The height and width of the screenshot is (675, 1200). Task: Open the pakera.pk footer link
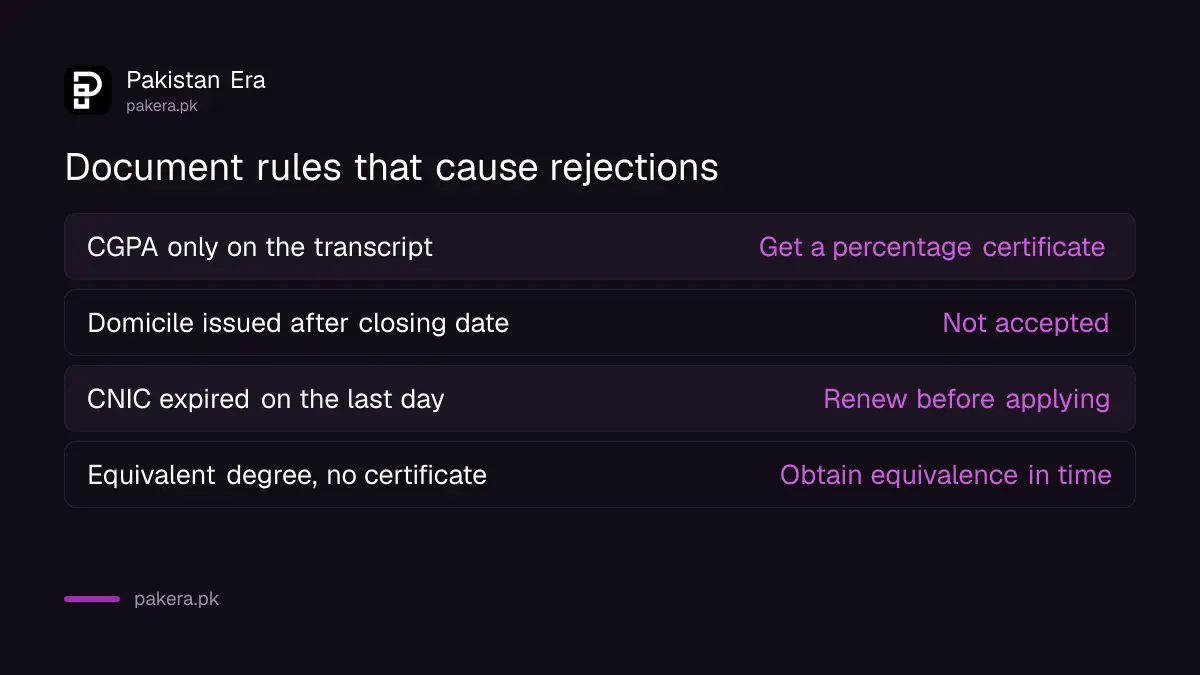176,599
